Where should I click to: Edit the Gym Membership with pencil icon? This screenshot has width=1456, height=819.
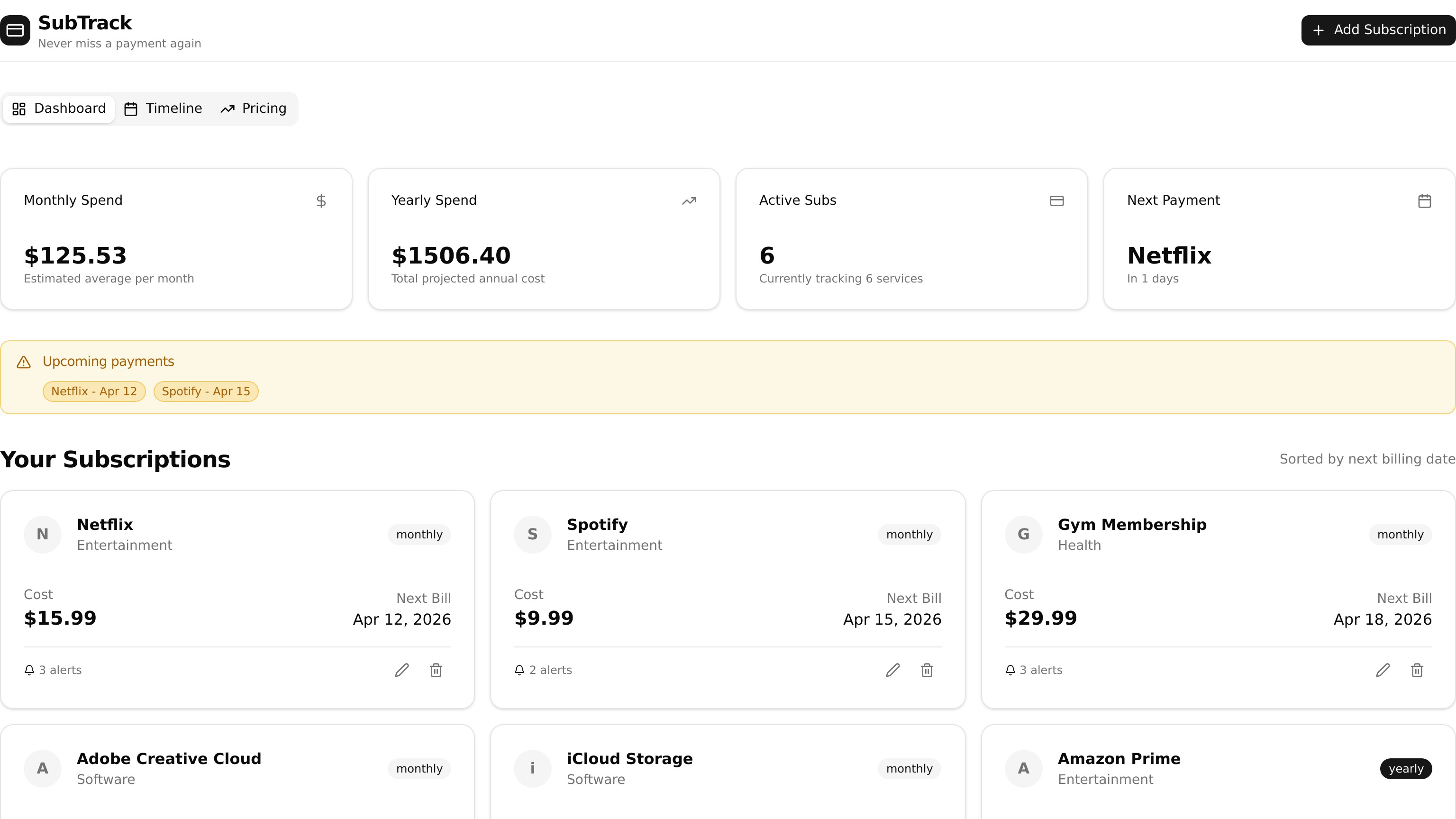tap(1383, 670)
